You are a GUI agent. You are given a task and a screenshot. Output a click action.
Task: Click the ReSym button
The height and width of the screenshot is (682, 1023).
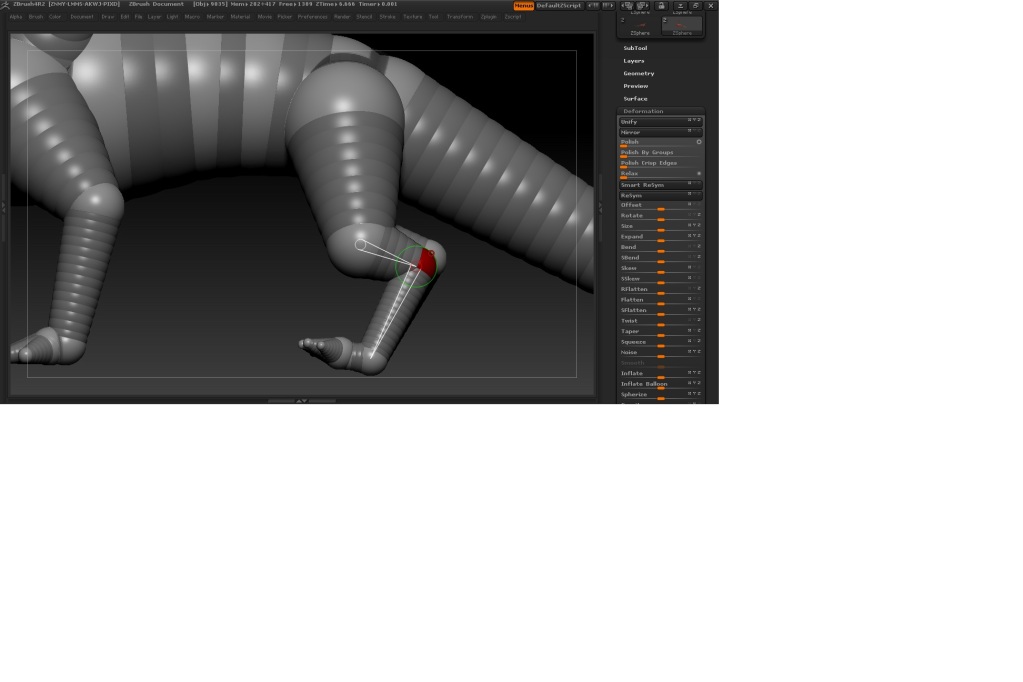tap(660, 195)
